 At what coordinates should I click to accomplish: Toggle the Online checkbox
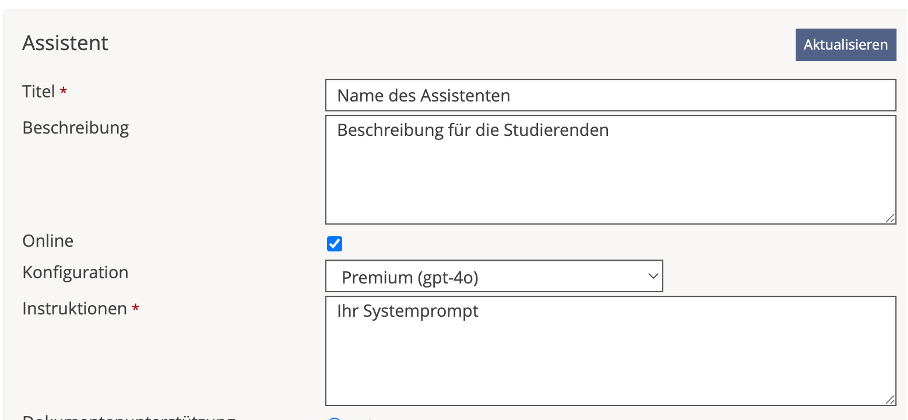[x=335, y=243]
